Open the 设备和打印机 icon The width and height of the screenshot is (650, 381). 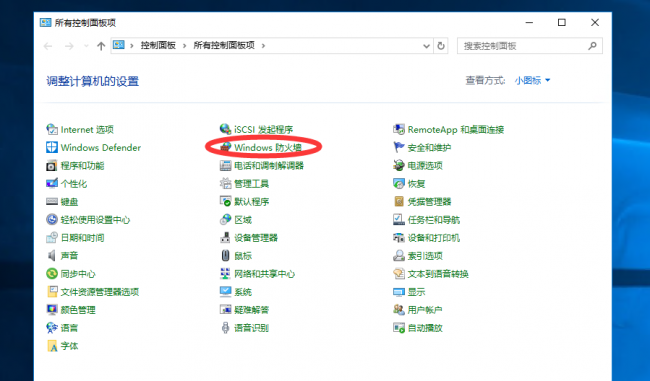pyautogui.click(x=399, y=238)
